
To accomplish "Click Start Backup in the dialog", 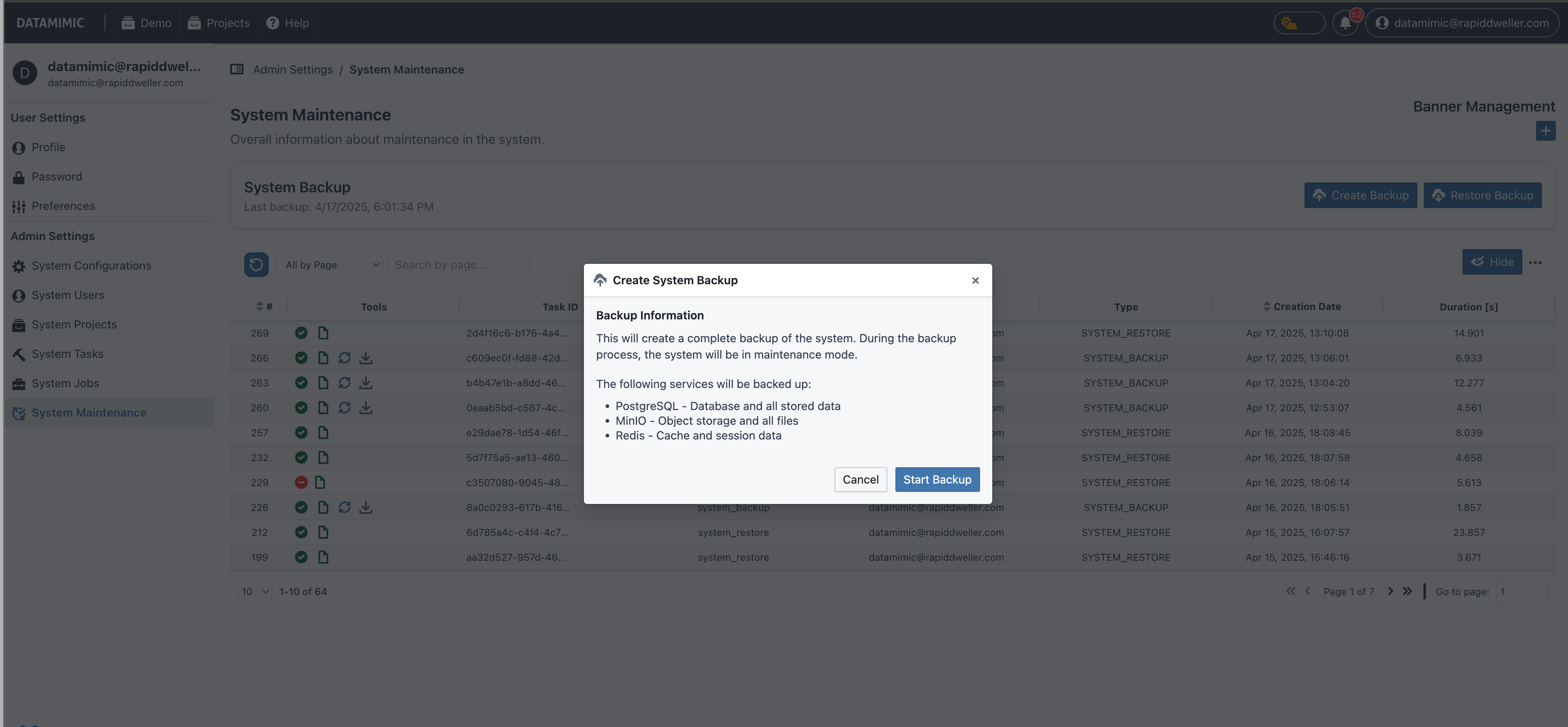I will [x=937, y=479].
